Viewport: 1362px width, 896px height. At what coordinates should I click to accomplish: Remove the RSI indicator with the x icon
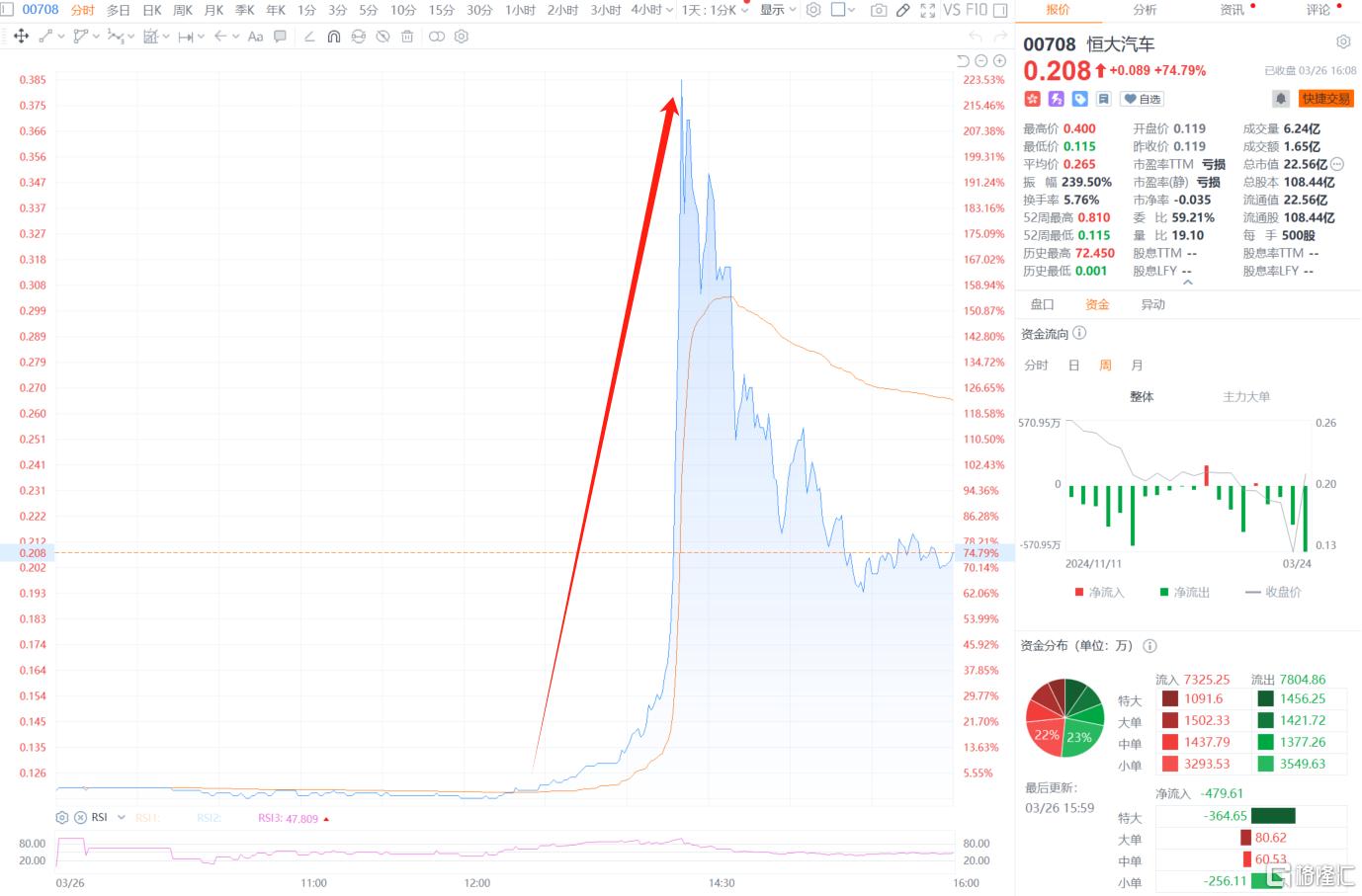coord(81,818)
